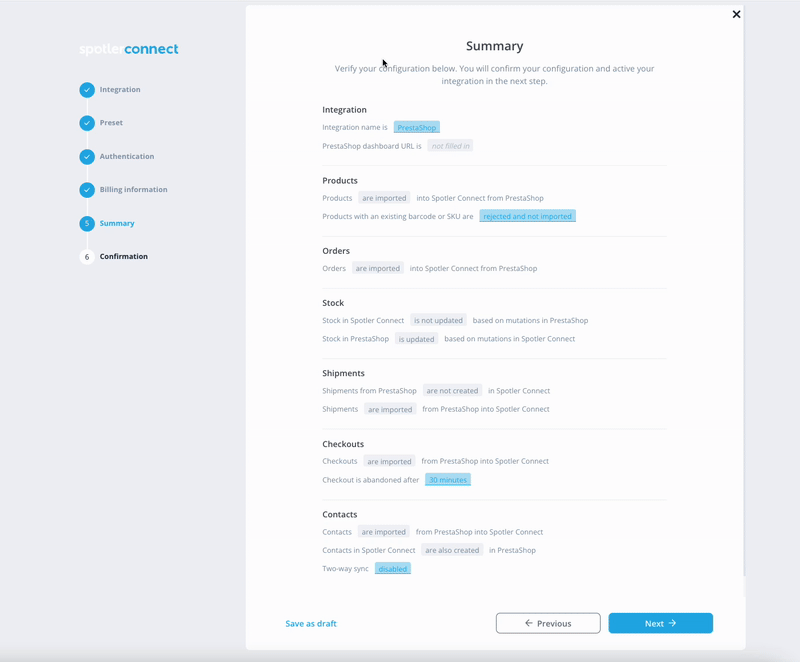800x662 pixels.
Task: Click the 'is updated' stock tag
Action: [416, 339]
